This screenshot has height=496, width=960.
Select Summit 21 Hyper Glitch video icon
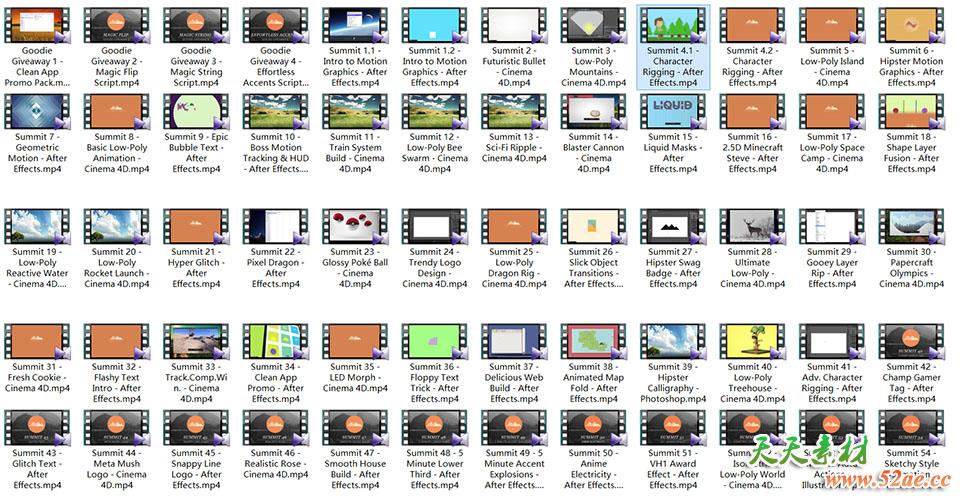(x=196, y=227)
